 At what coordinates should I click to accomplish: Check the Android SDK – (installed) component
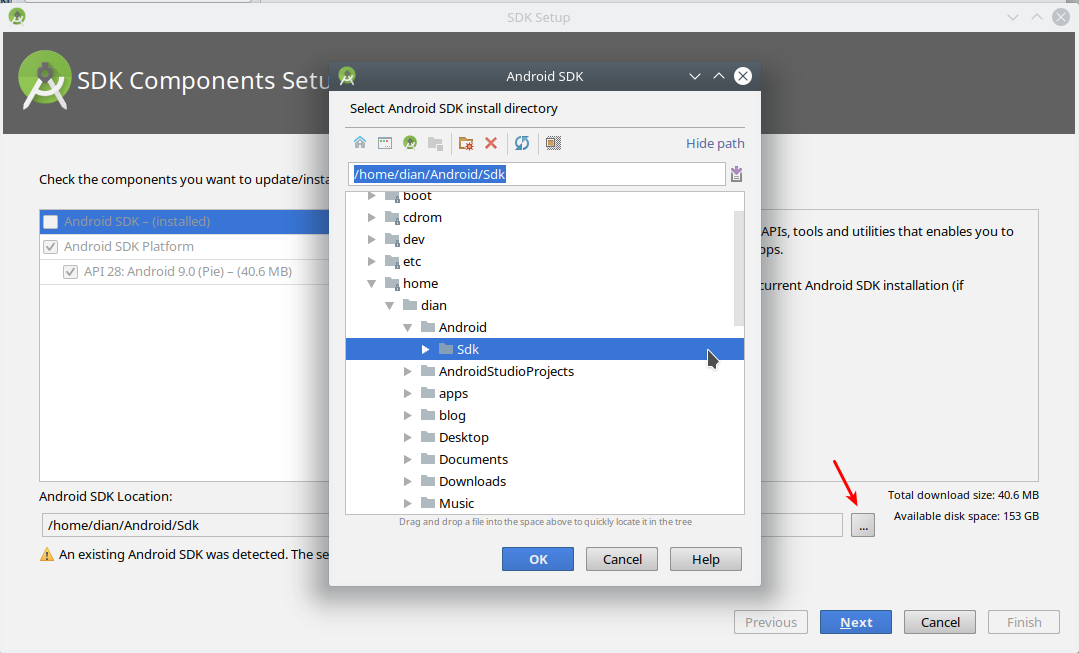[49, 221]
